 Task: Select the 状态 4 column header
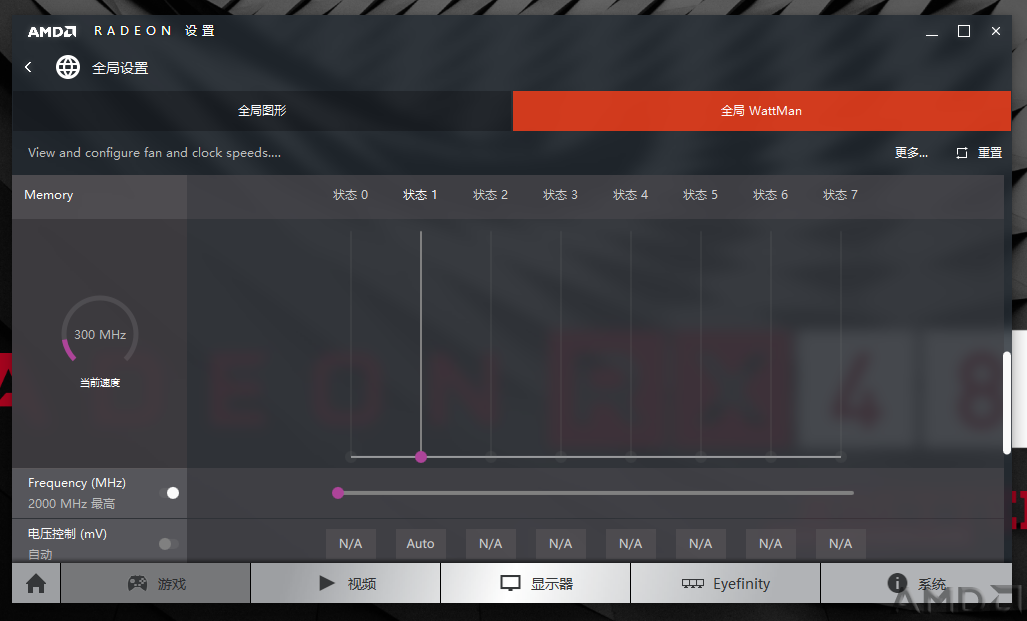[631, 195]
